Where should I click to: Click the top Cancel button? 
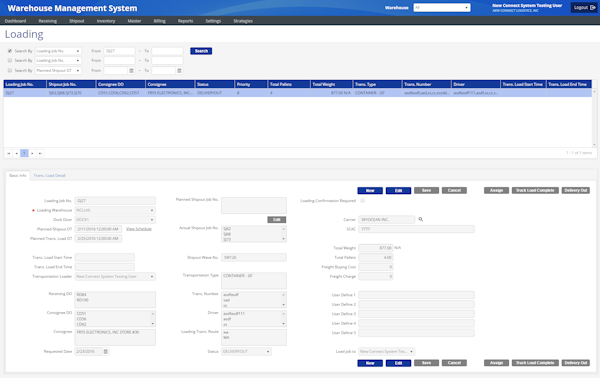[454, 191]
